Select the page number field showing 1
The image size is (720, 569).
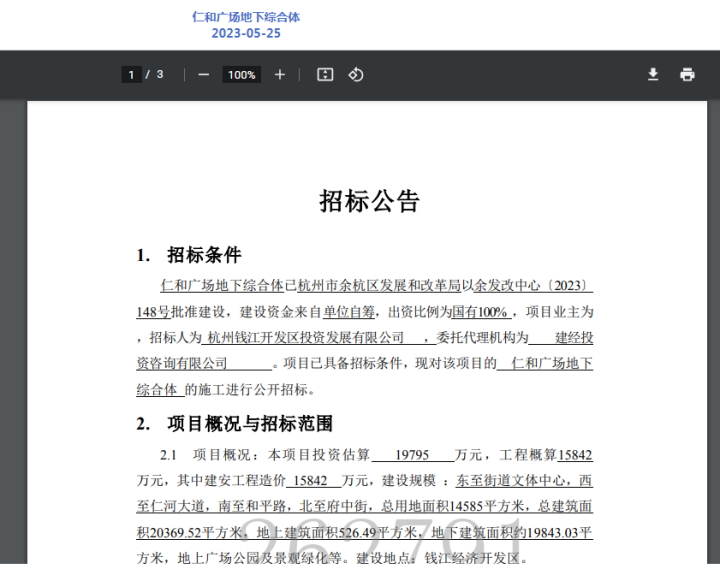(131, 75)
